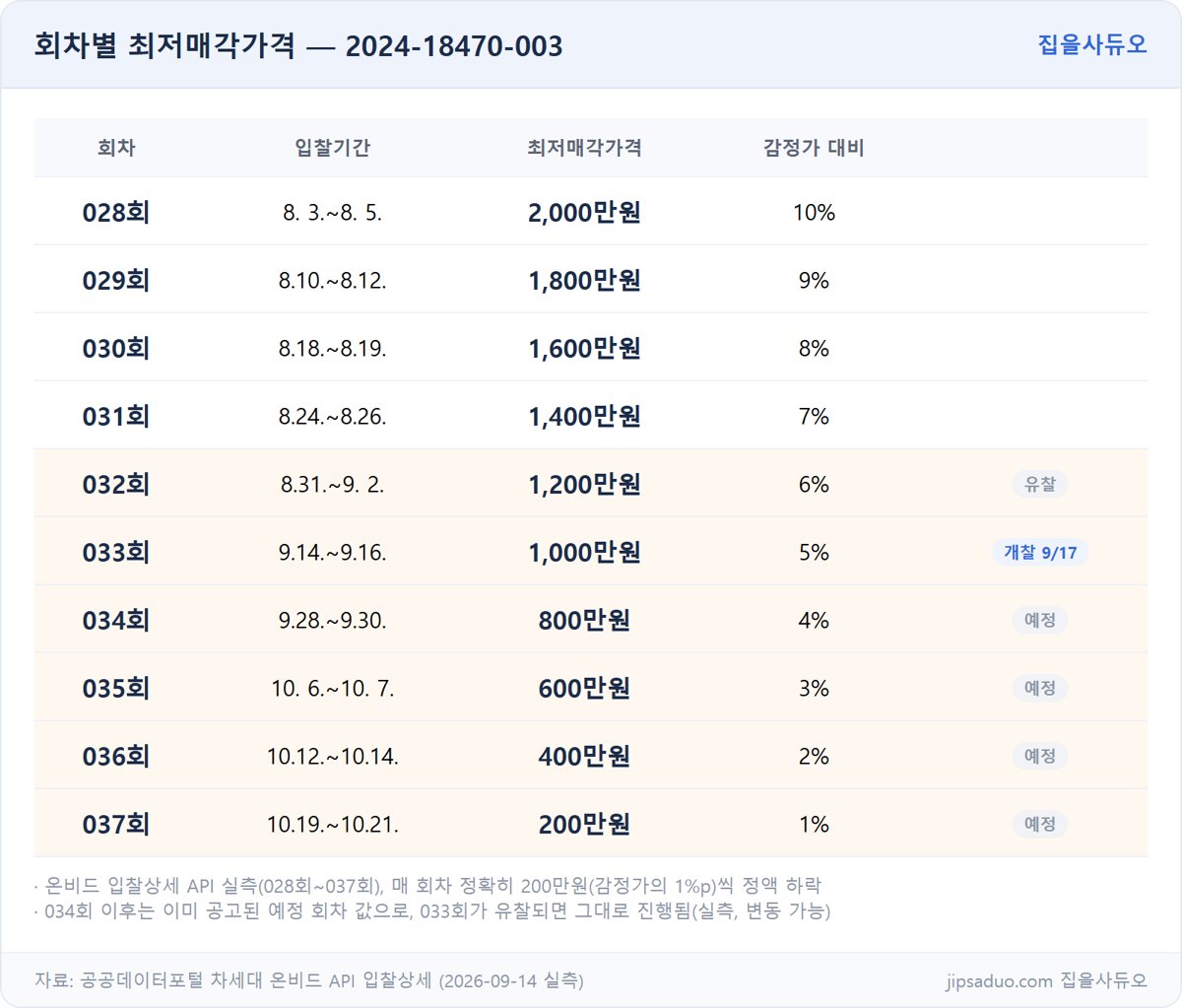Viewport: 1182px width, 1008px height.
Task: Click the 1,600만원 price value
Action: 585,348
